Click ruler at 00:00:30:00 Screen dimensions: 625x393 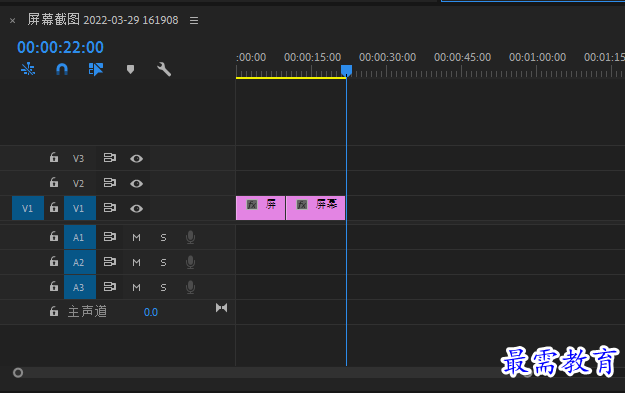387,57
